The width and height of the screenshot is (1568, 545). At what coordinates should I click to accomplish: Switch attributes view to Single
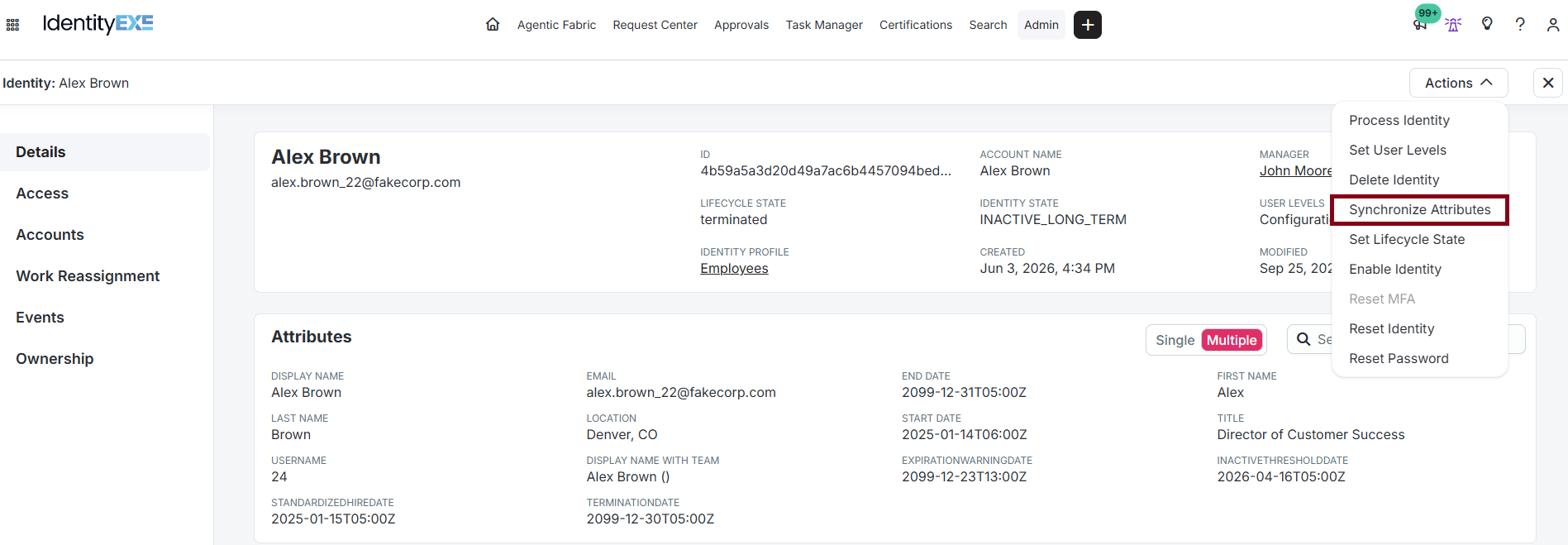[1175, 340]
